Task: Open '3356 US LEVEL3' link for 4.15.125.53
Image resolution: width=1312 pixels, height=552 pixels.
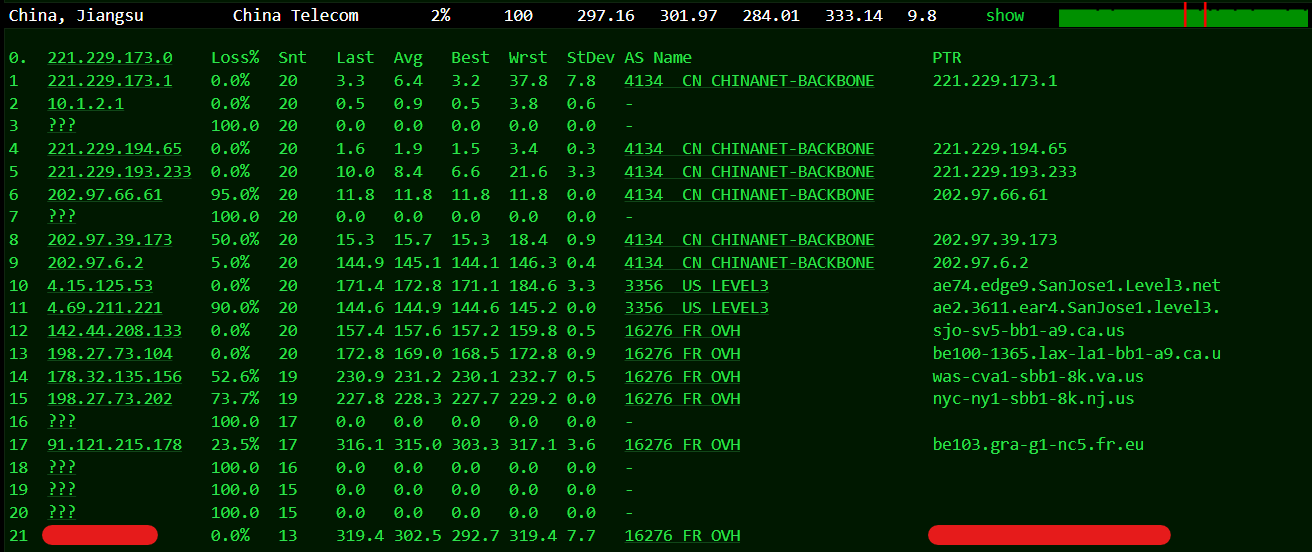Action: point(697,286)
